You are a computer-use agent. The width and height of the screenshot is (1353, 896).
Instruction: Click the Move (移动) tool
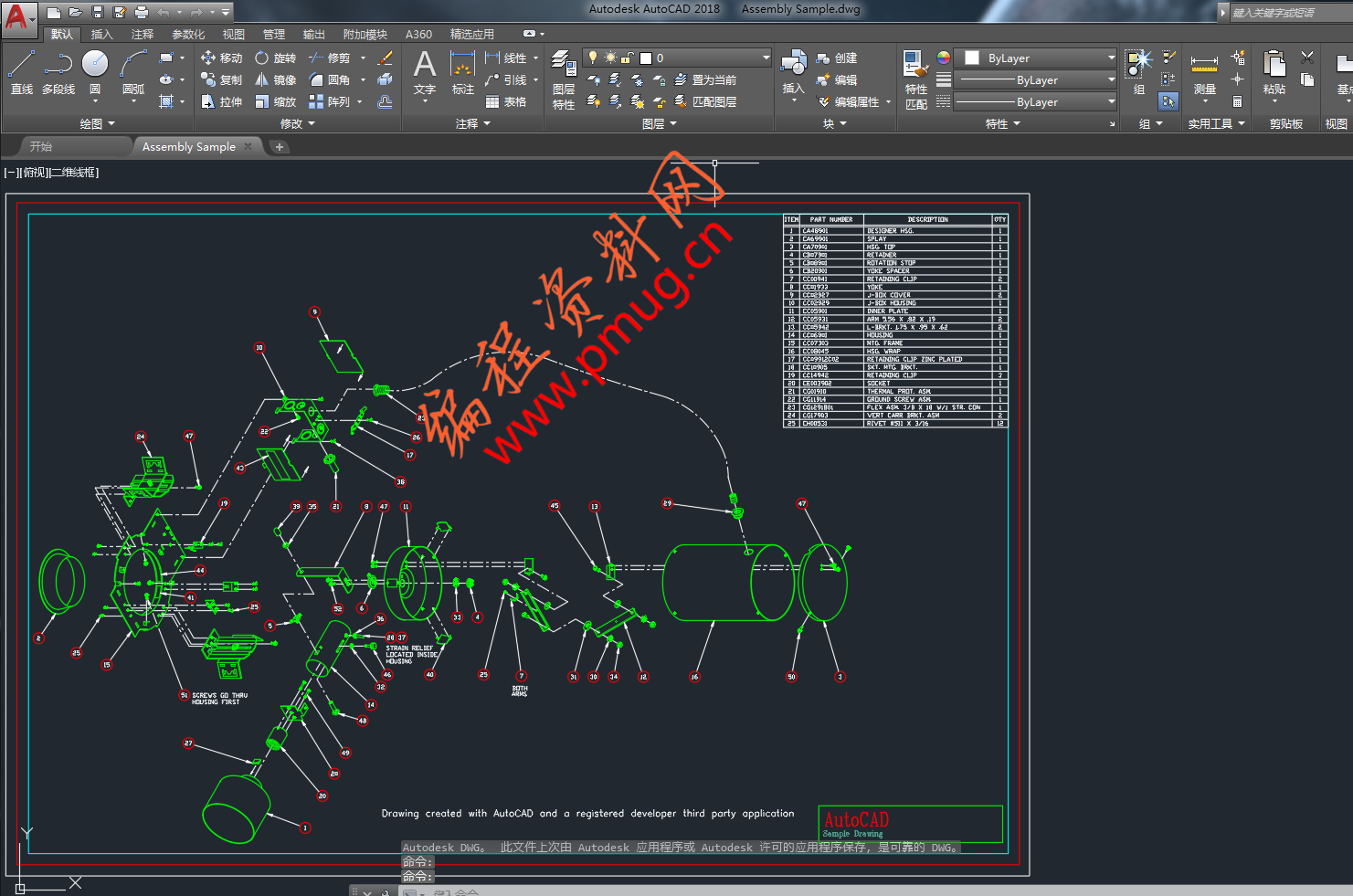(x=222, y=58)
